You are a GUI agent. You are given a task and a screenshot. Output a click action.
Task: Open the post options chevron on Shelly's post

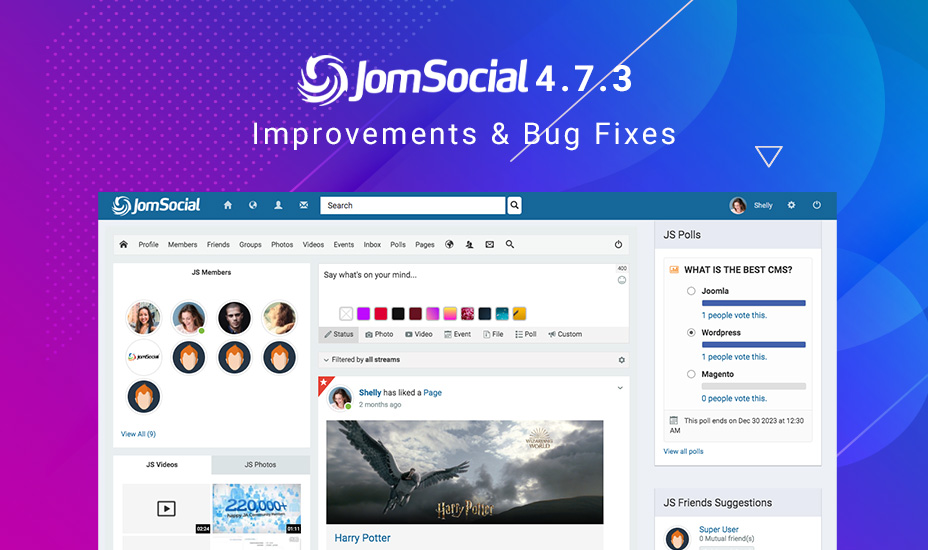(620, 388)
